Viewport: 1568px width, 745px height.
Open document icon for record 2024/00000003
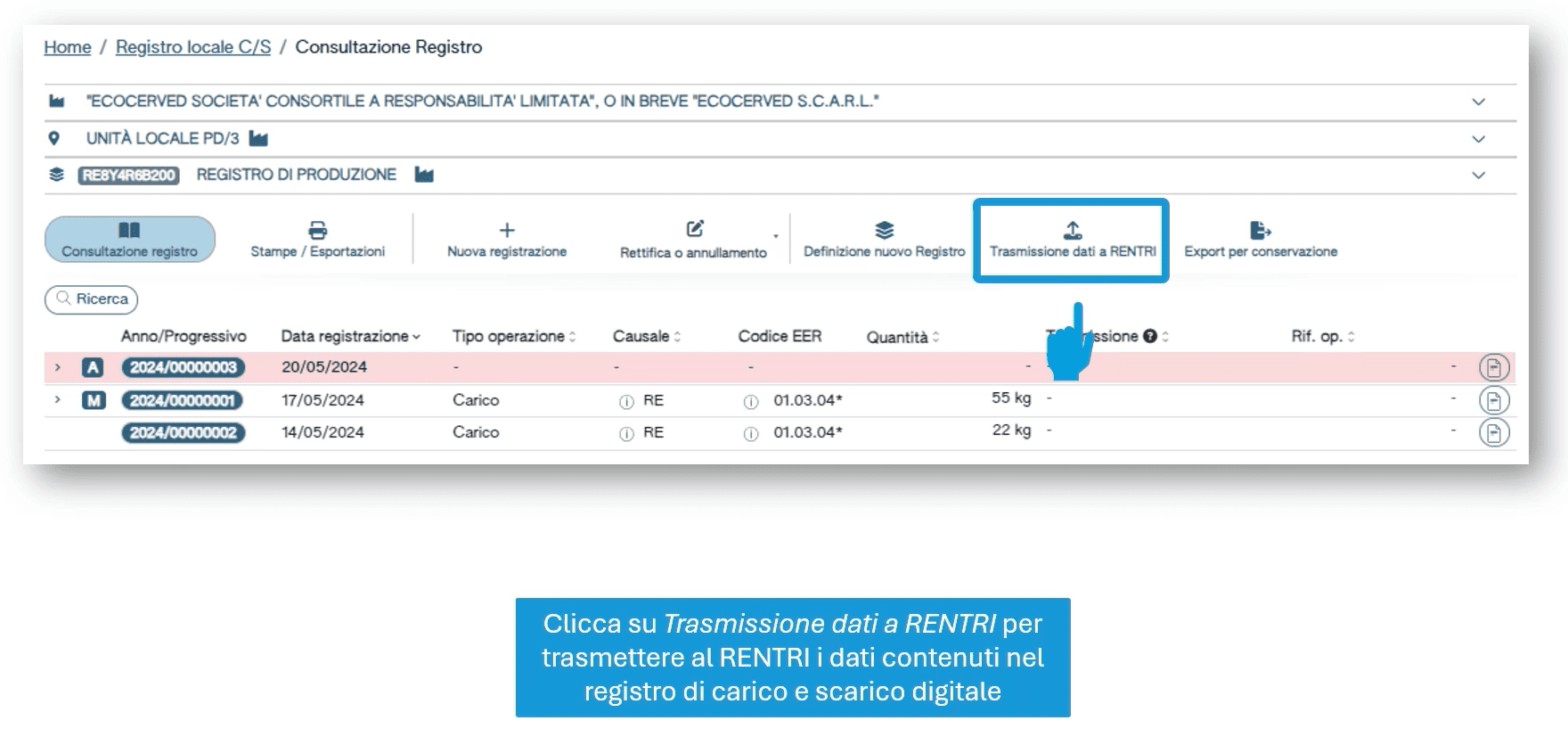pos(1494,367)
